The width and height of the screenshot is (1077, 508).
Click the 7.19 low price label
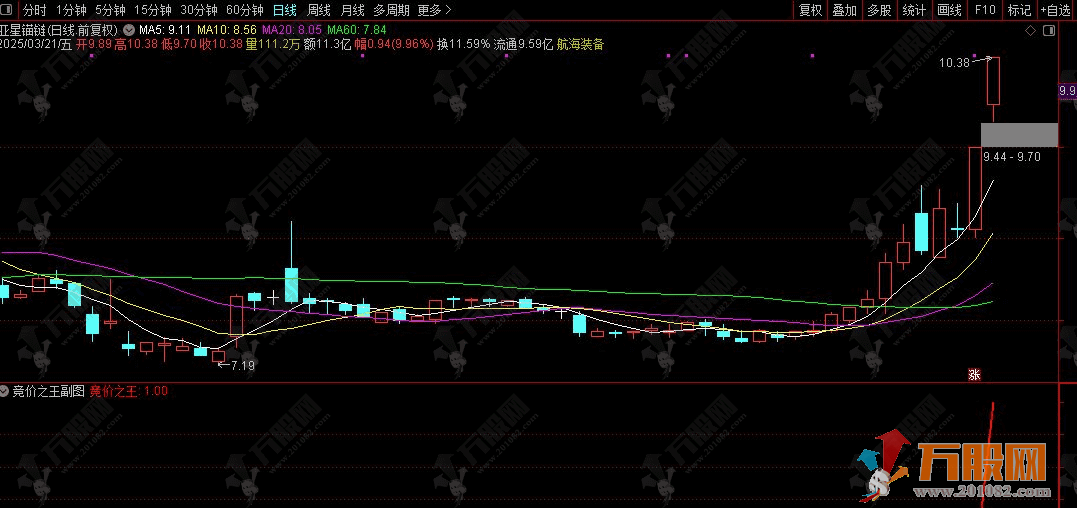(x=242, y=366)
